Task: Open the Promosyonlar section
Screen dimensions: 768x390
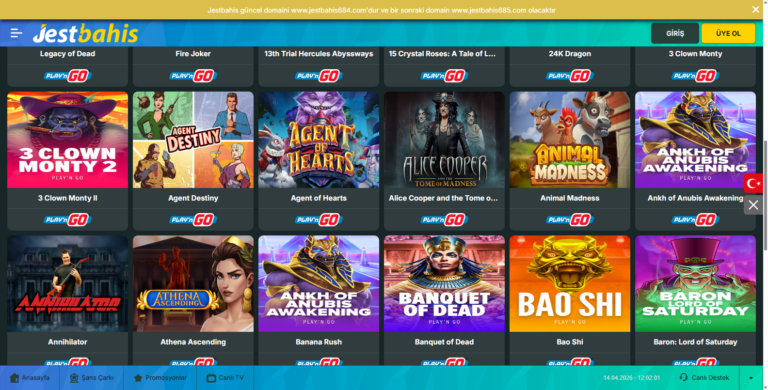Action: (x=160, y=378)
